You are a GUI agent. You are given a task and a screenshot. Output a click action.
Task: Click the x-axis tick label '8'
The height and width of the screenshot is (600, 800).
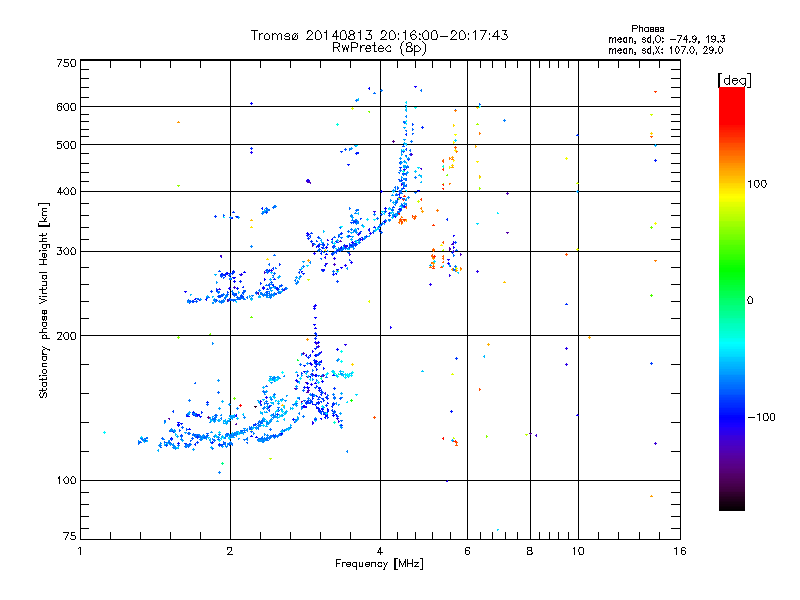pyautogui.click(x=530, y=551)
